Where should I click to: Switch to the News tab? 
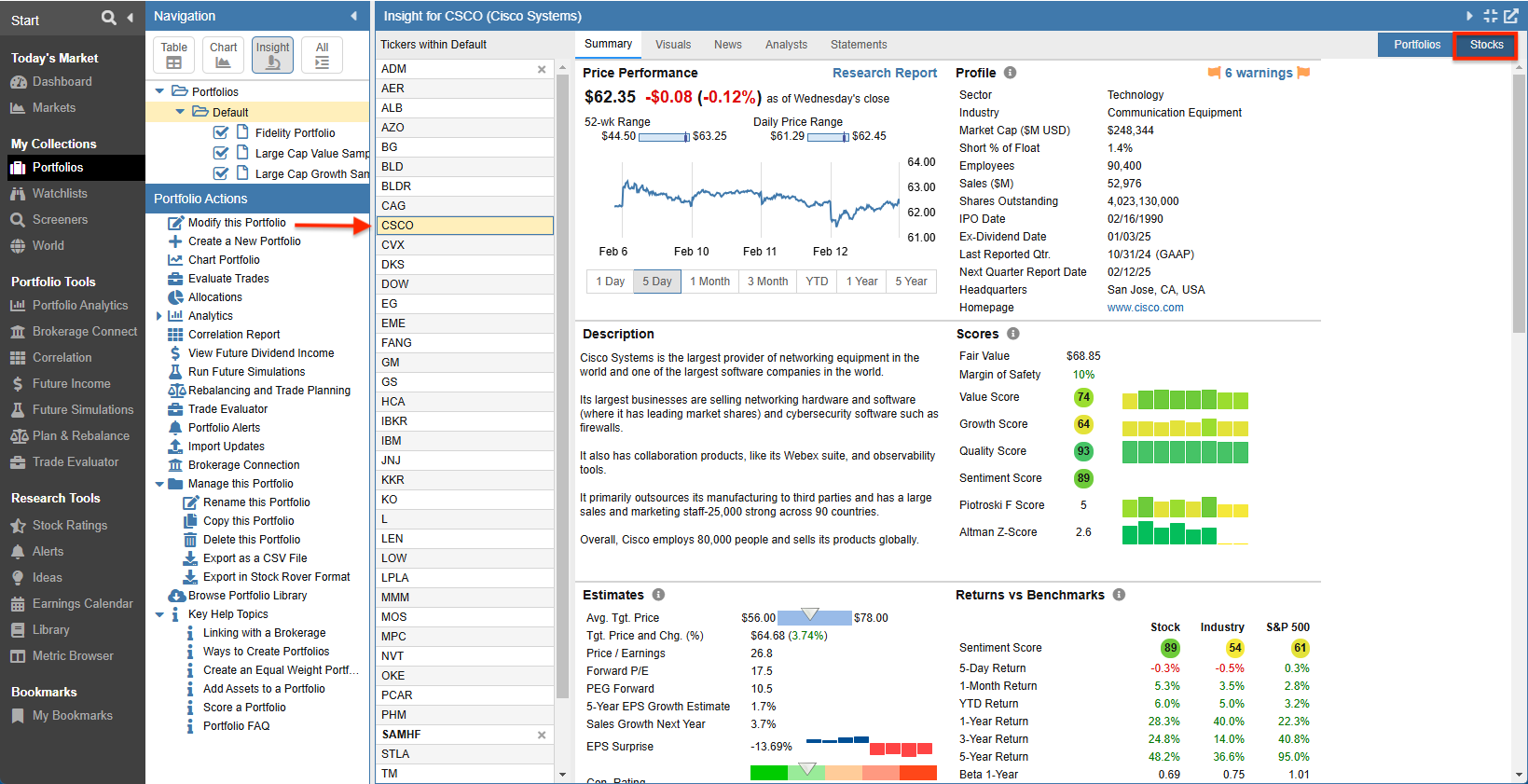click(x=728, y=45)
